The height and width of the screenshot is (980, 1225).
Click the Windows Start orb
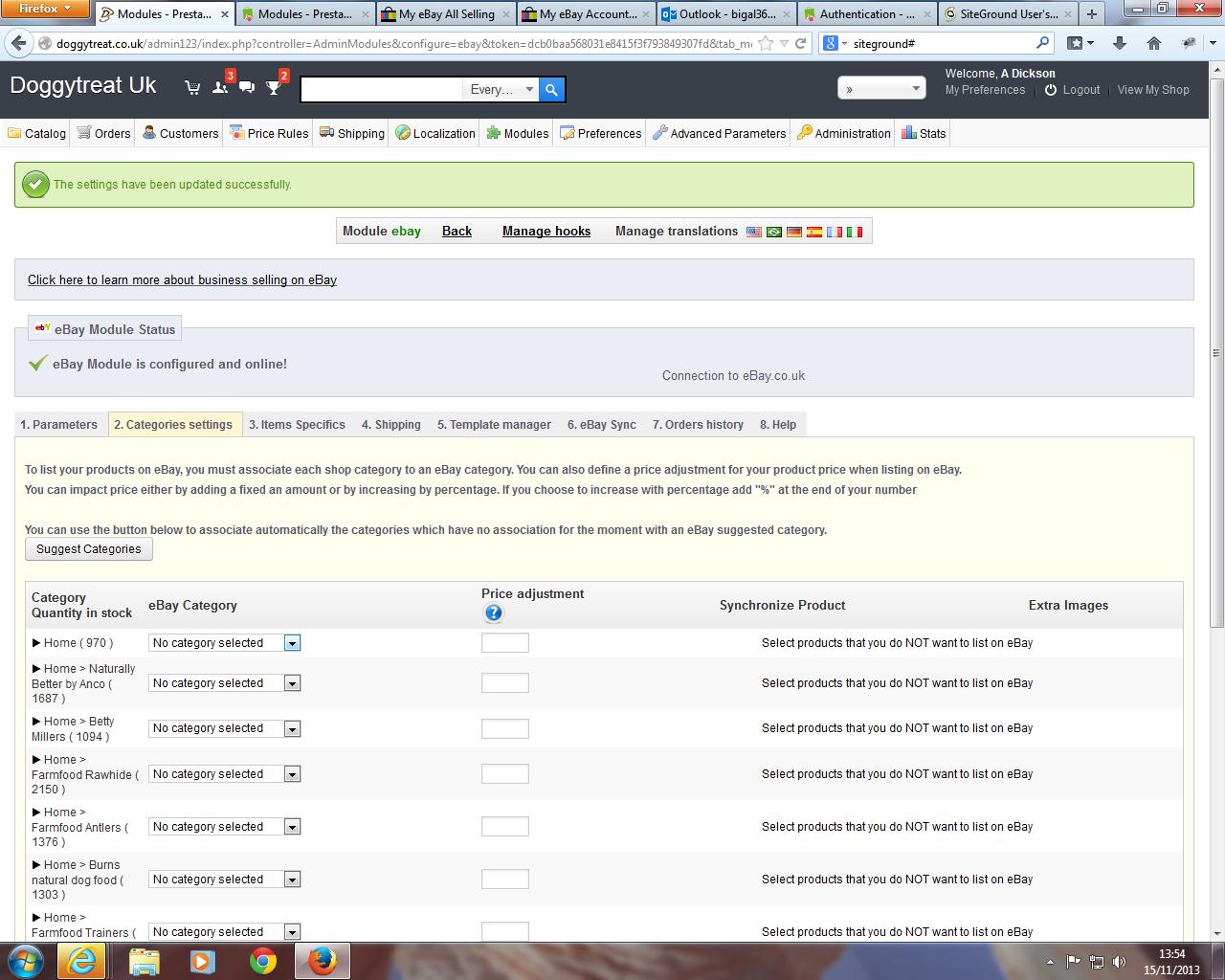tap(25, 961)
